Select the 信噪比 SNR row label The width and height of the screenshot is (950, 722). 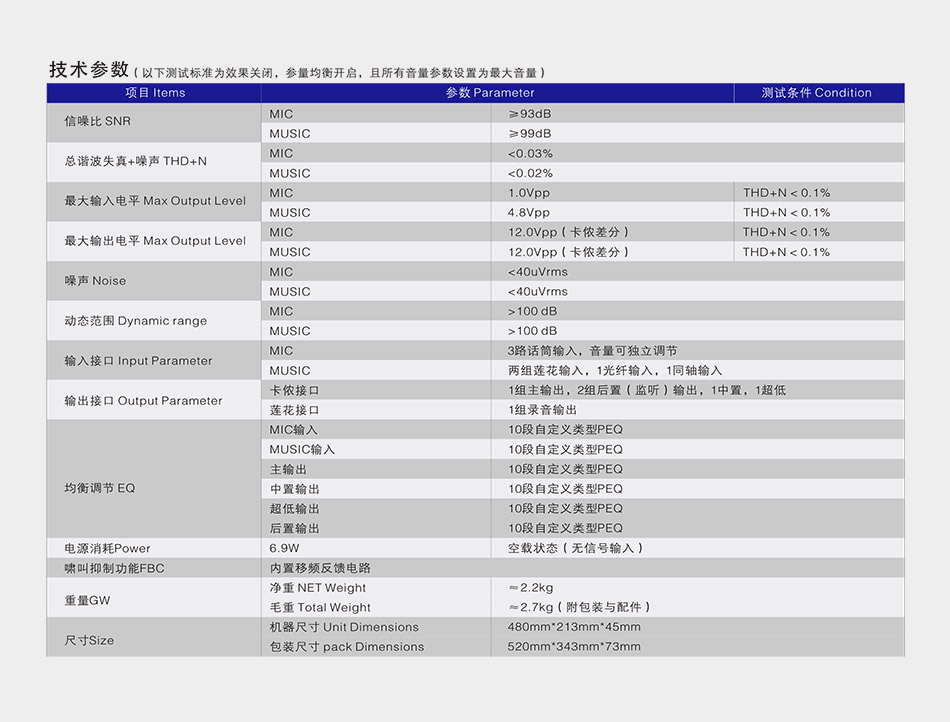153,123
